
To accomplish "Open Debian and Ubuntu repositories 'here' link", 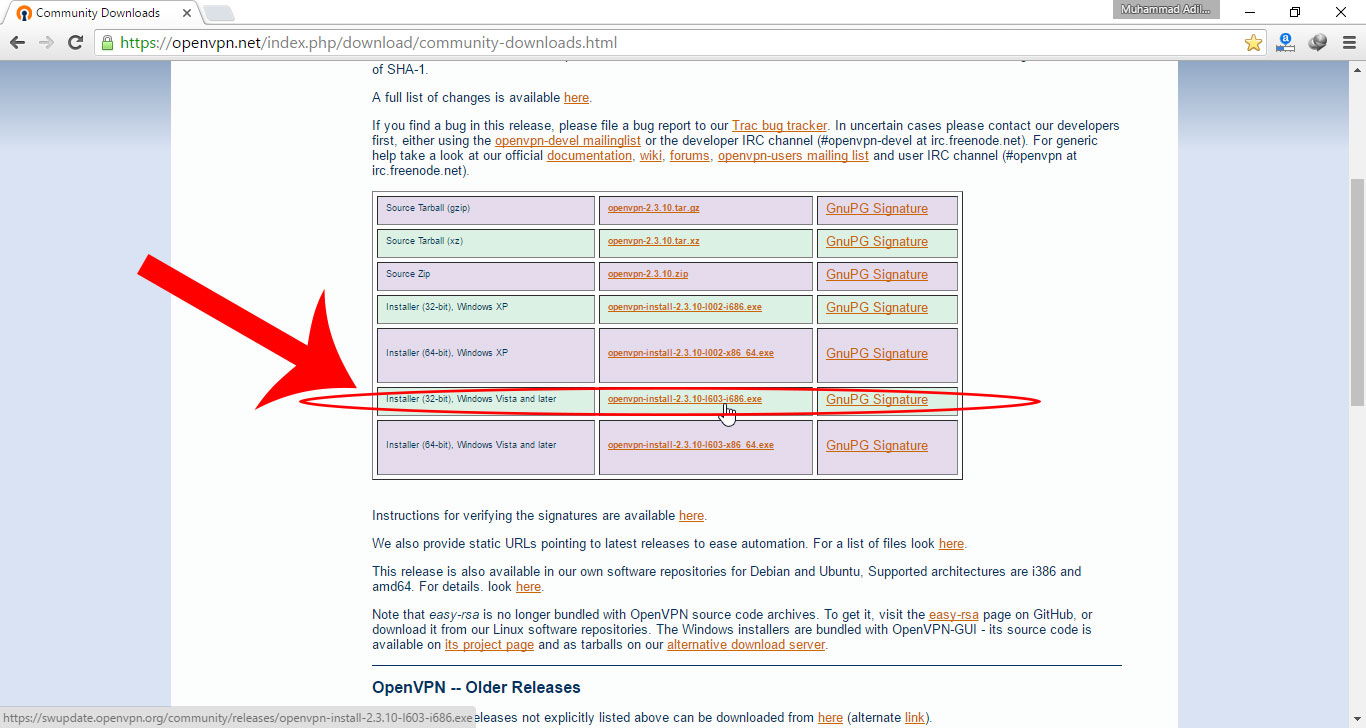I will tap(528, 587).
